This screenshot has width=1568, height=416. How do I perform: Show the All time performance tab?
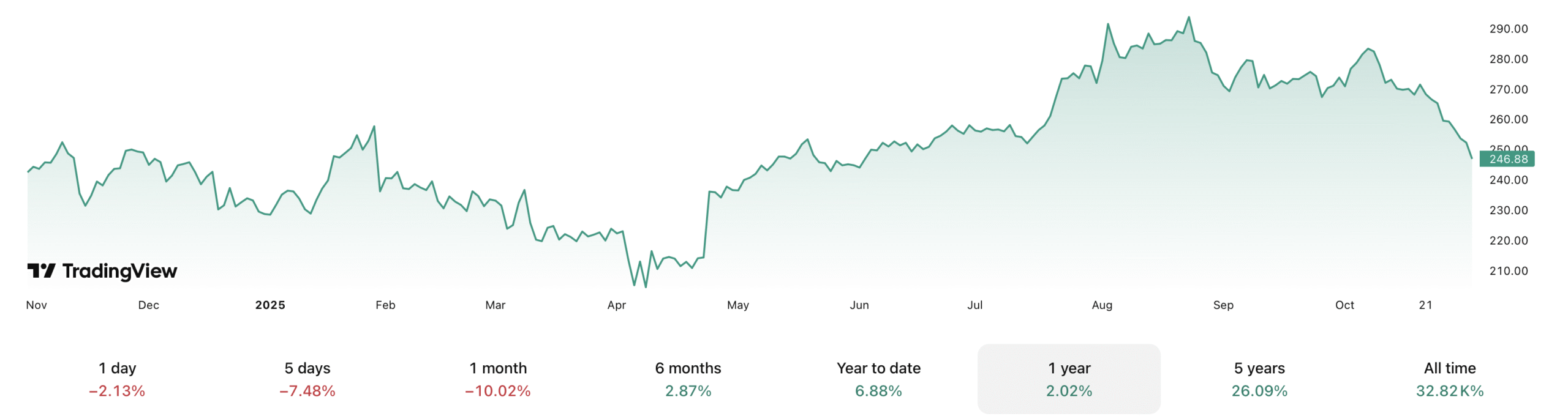tap(1450, 379)
